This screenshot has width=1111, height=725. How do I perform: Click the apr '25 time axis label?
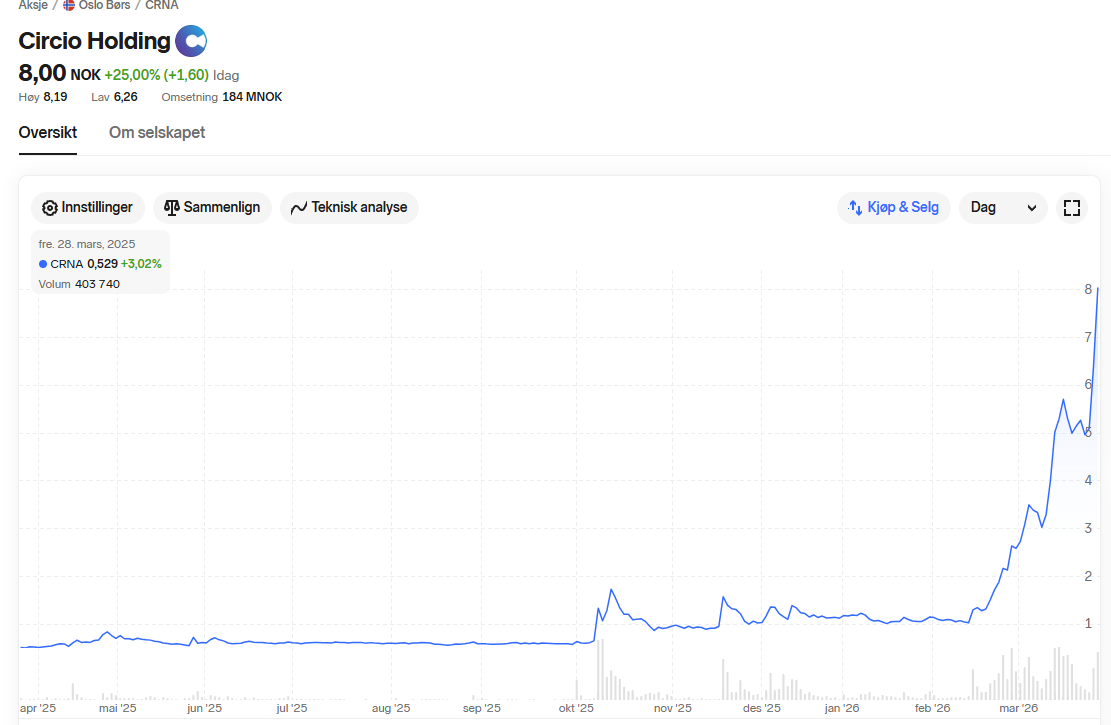click(38, 709)
